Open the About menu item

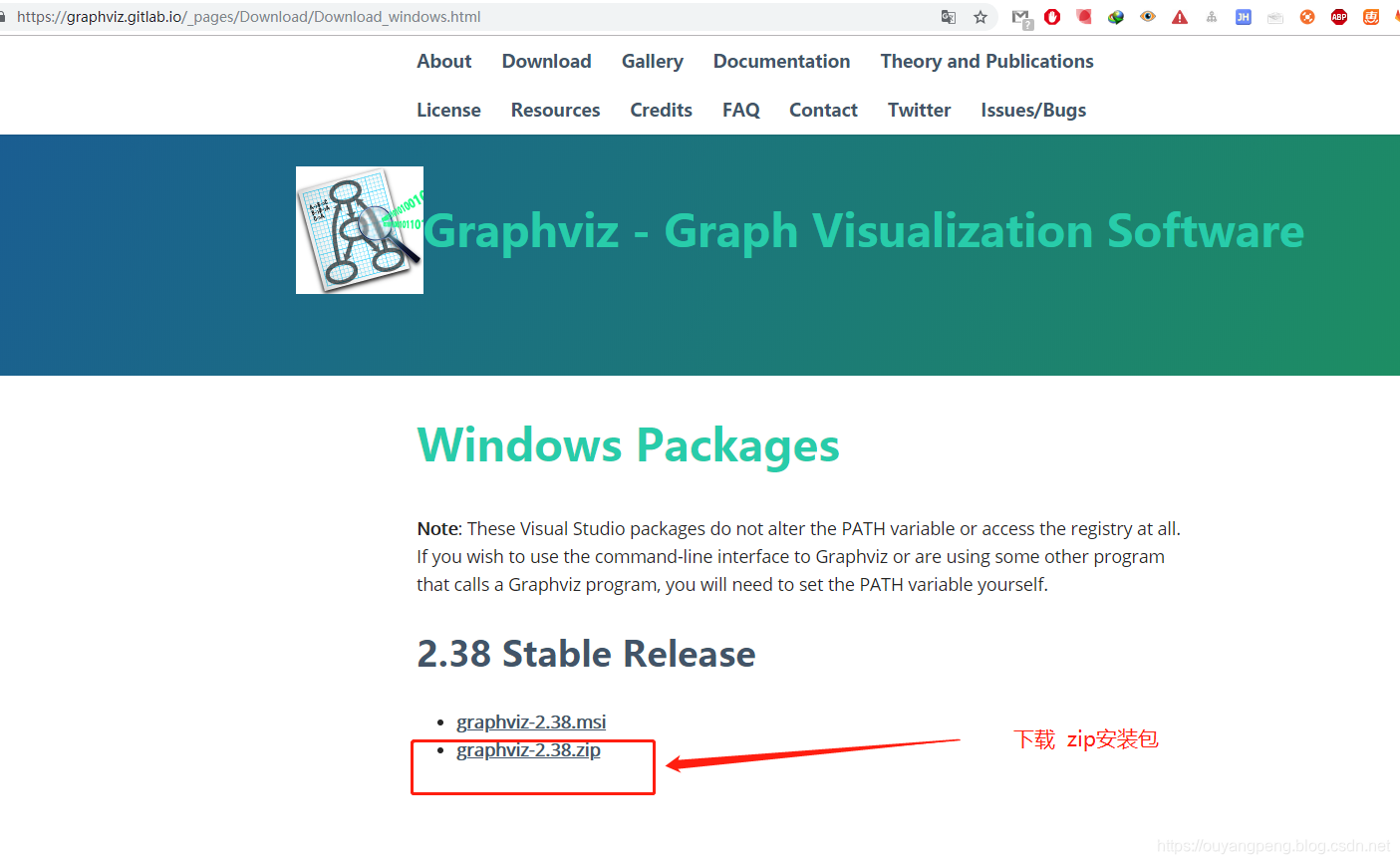pyautogui.click(x=444, y=61)
